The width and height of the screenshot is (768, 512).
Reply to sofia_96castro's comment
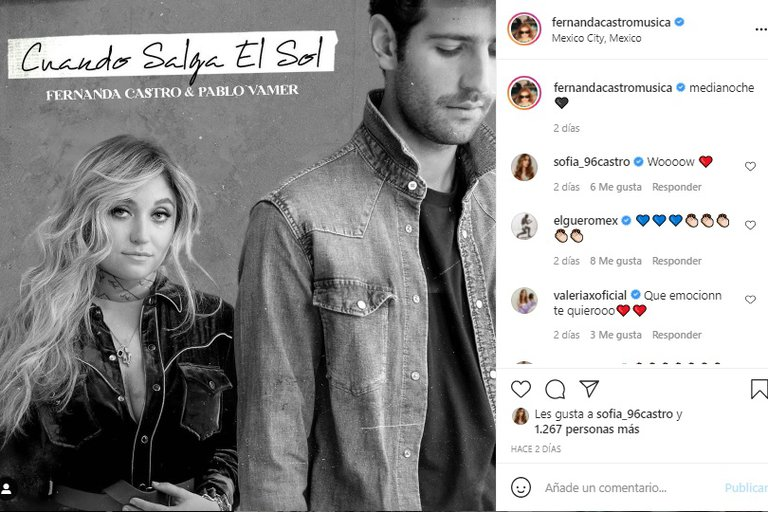(x=676, y=187)
